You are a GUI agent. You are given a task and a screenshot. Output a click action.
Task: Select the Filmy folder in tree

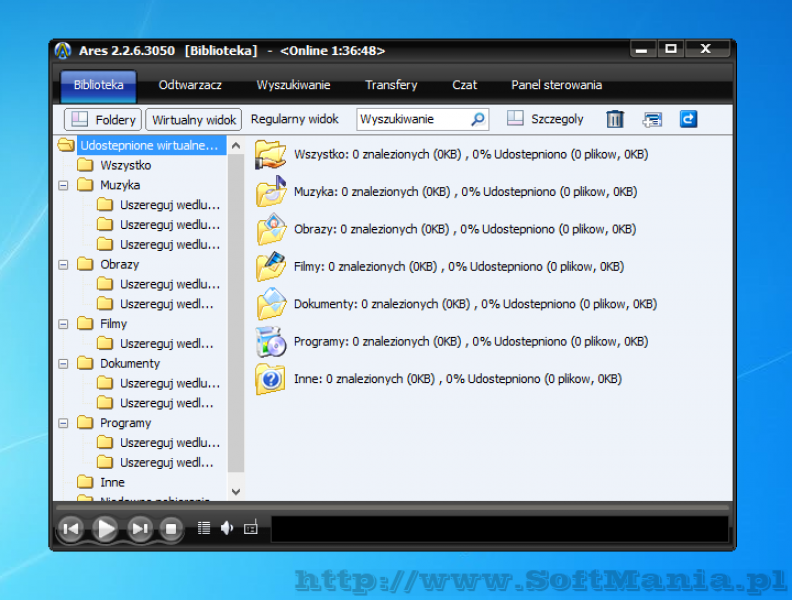[113, 324]
